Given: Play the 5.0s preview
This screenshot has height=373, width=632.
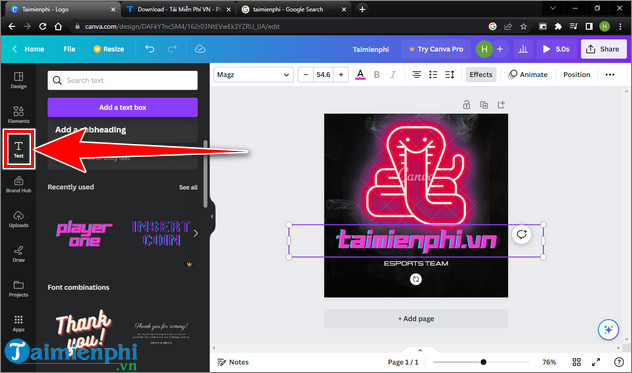Looking at the screenshot, I should tap(556, 49).
